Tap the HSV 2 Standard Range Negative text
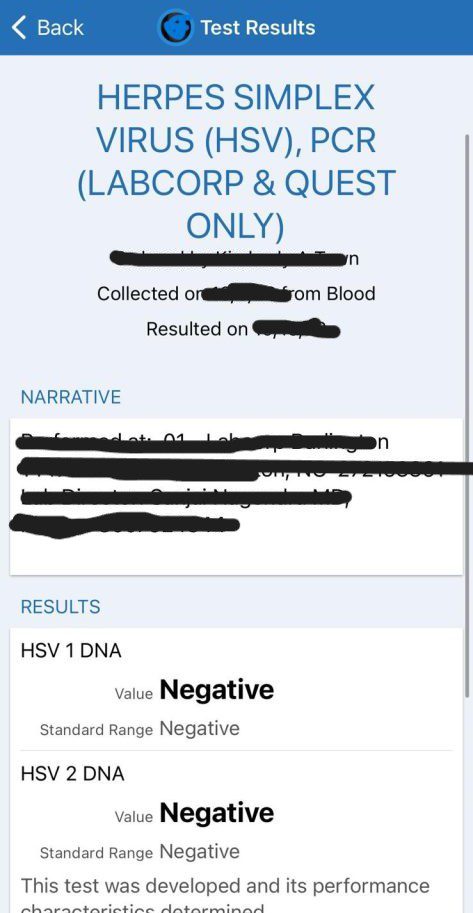Screen dimensions: 473x913 pos(199,851)
